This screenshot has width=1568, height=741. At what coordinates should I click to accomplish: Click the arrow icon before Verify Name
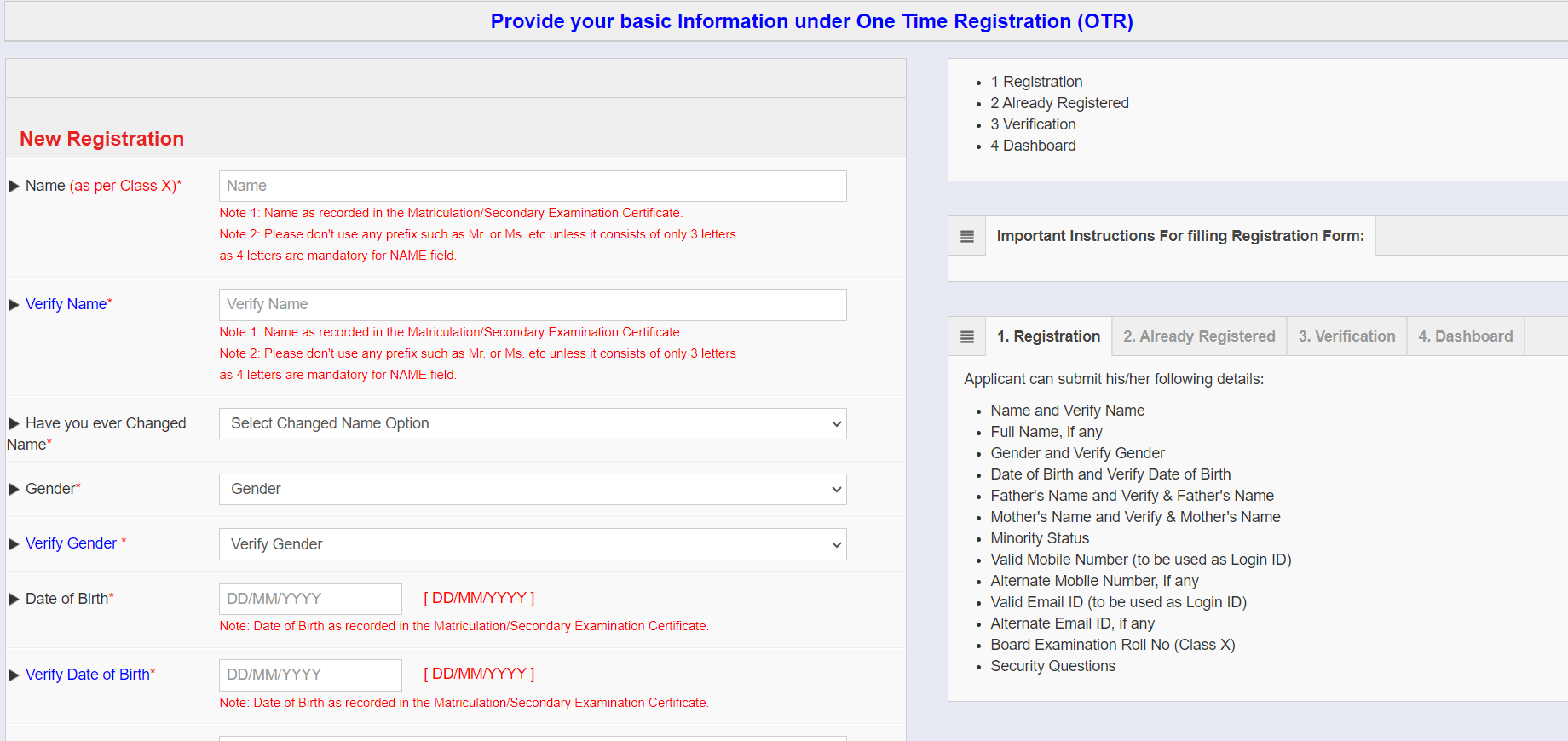click(14, 305)
